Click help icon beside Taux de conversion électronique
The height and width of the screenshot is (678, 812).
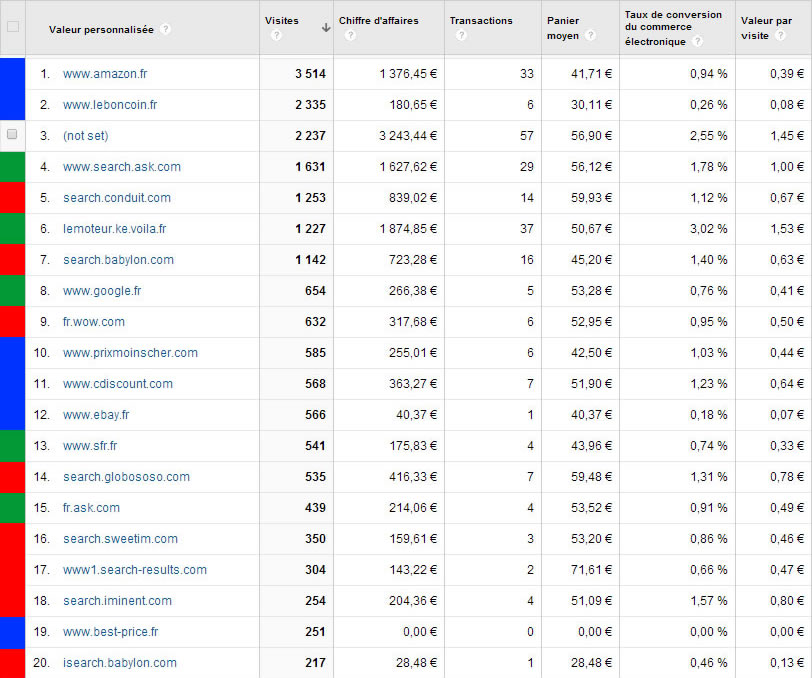[698, 41]
